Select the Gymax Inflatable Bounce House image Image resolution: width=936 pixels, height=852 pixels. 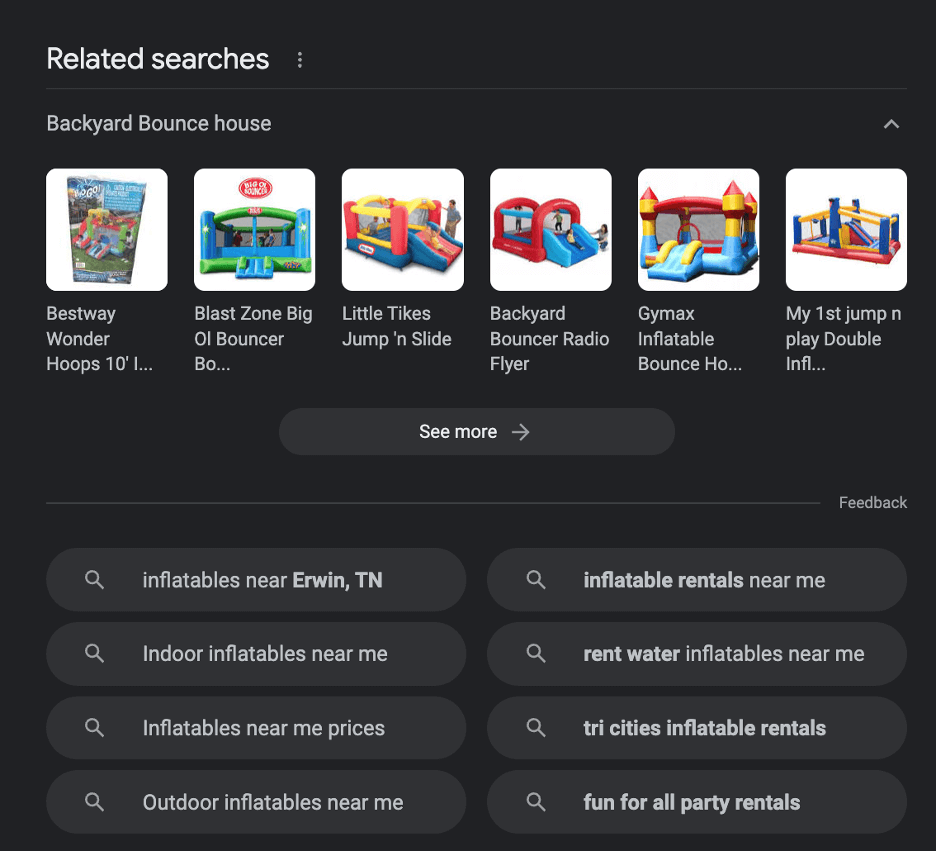pos(699,230)
